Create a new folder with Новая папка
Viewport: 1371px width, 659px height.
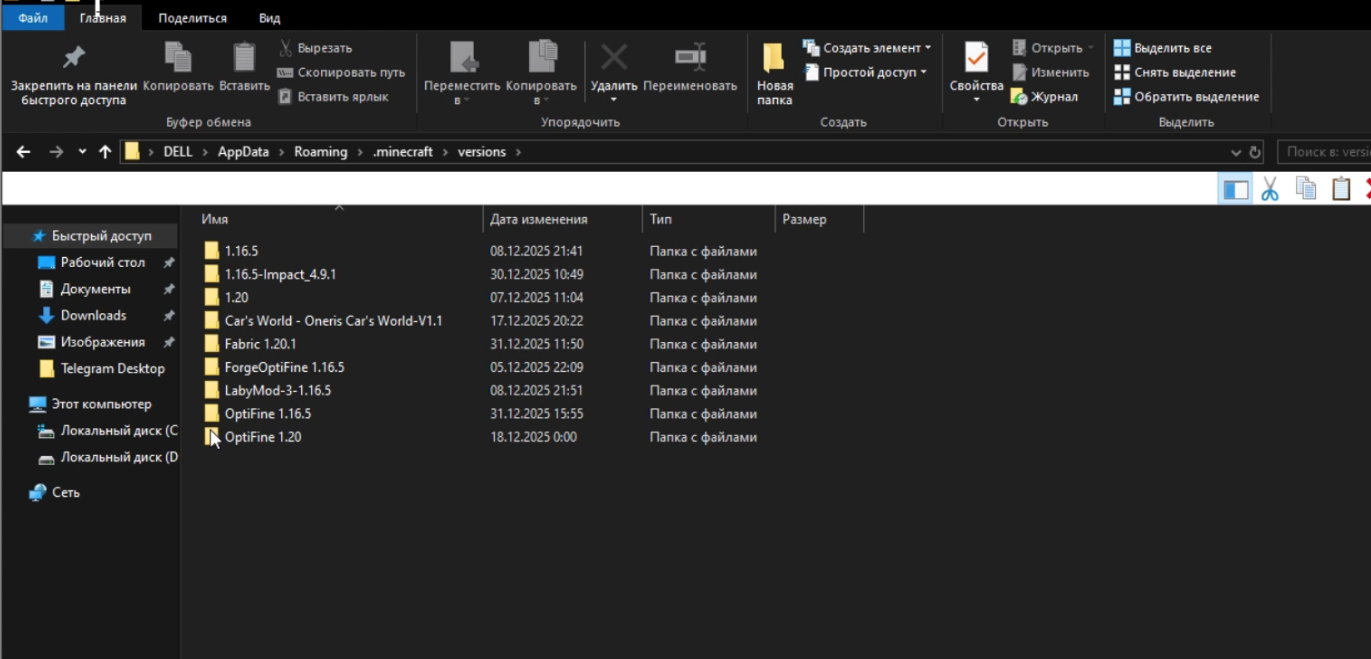tap(774, 72)
